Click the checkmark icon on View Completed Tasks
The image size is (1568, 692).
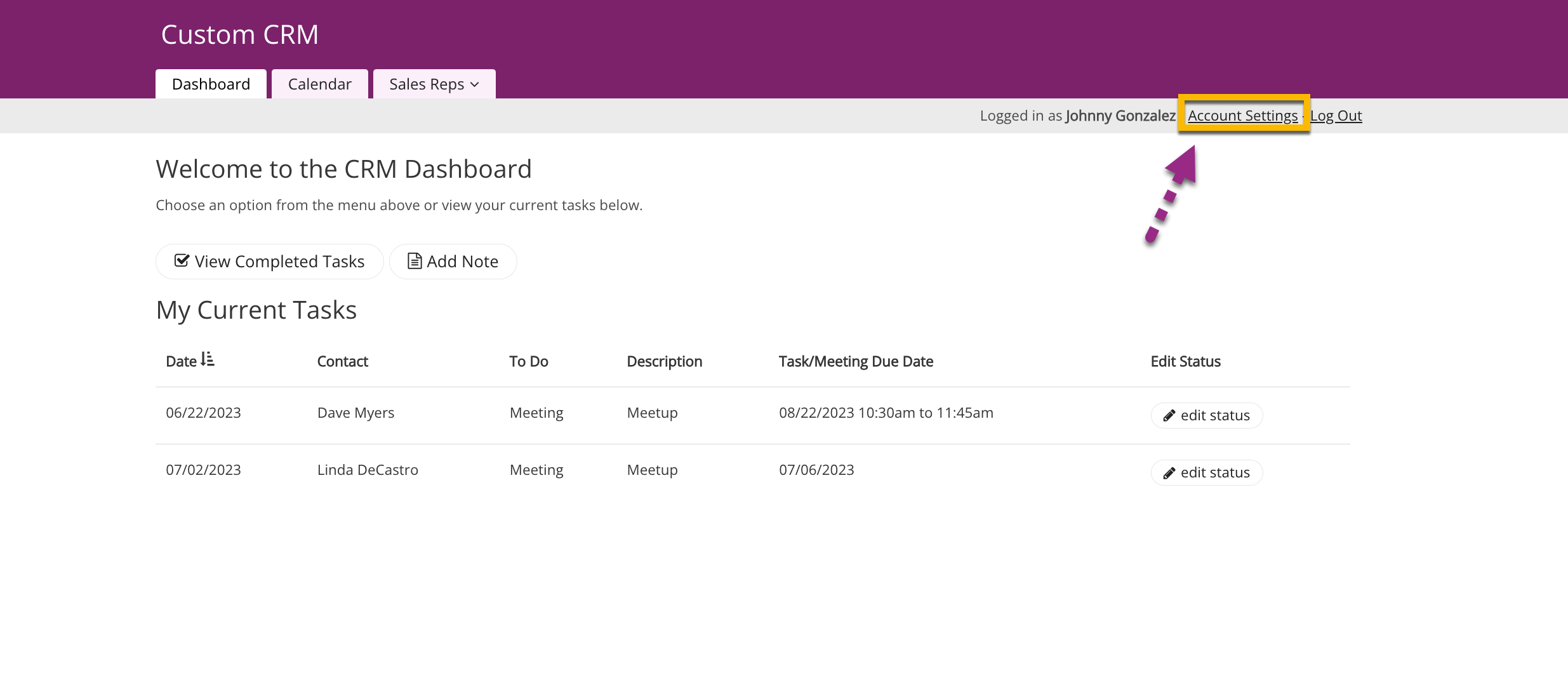tap(182, 261)
